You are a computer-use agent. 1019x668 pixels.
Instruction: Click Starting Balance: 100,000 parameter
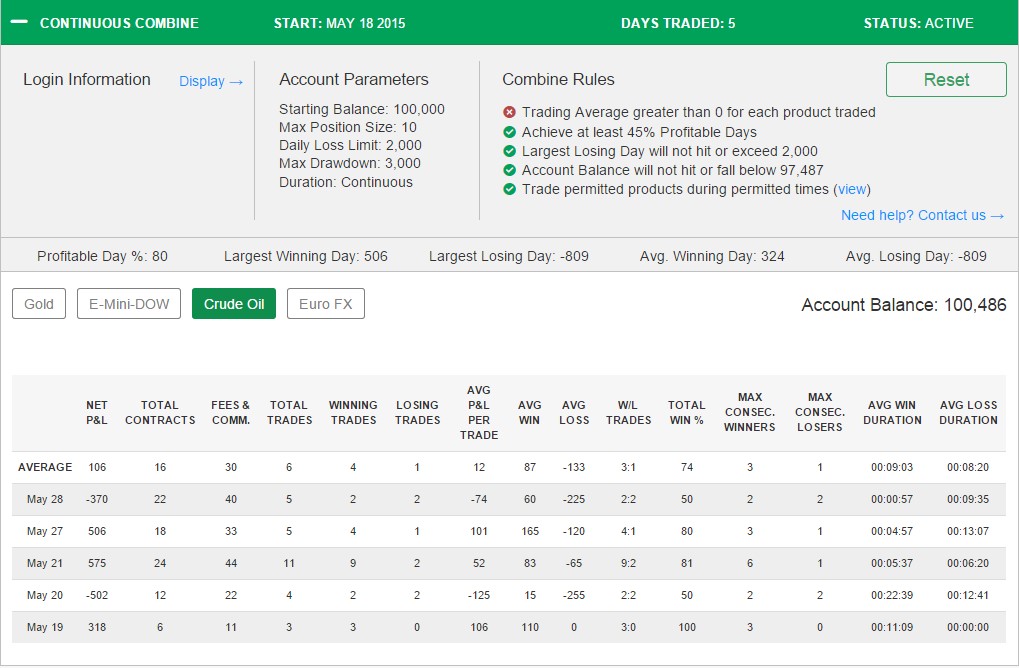[362, 109]
